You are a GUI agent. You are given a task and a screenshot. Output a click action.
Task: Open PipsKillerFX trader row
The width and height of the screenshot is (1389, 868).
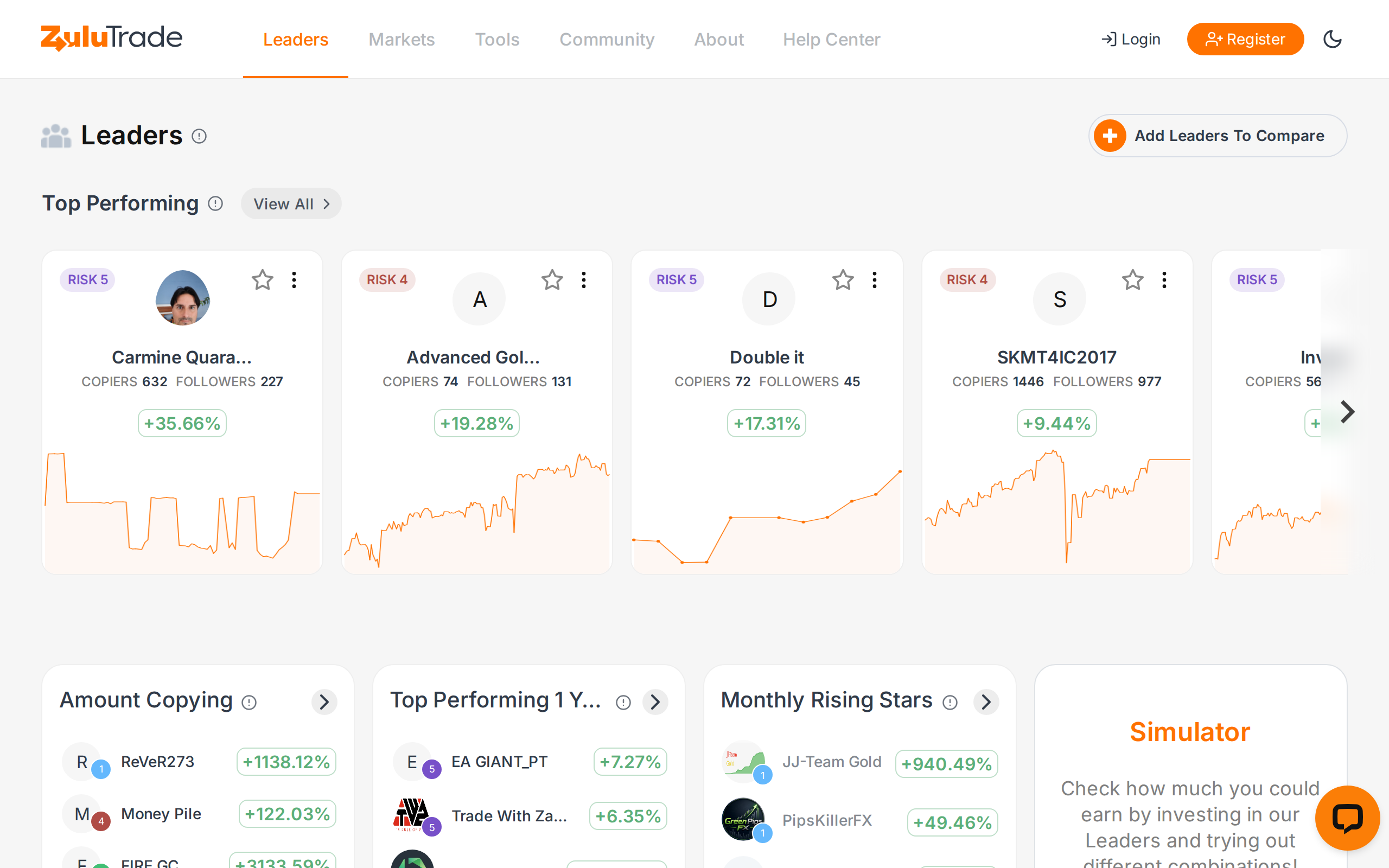point(859,821)
